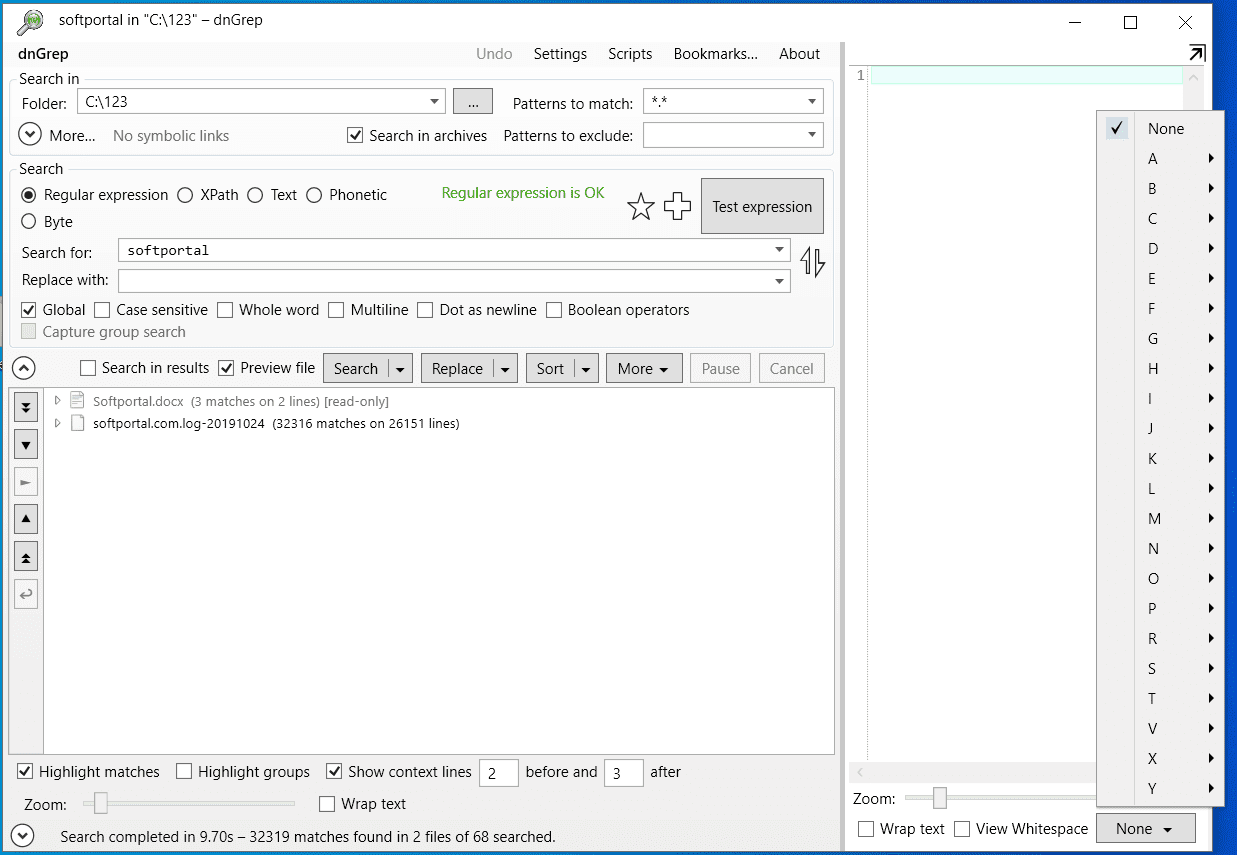This screenshot has width=1237, height=855.
Task: Pop out preview with top-right arrow icon
Action: pyautogui.click(x=1196, y=53)
